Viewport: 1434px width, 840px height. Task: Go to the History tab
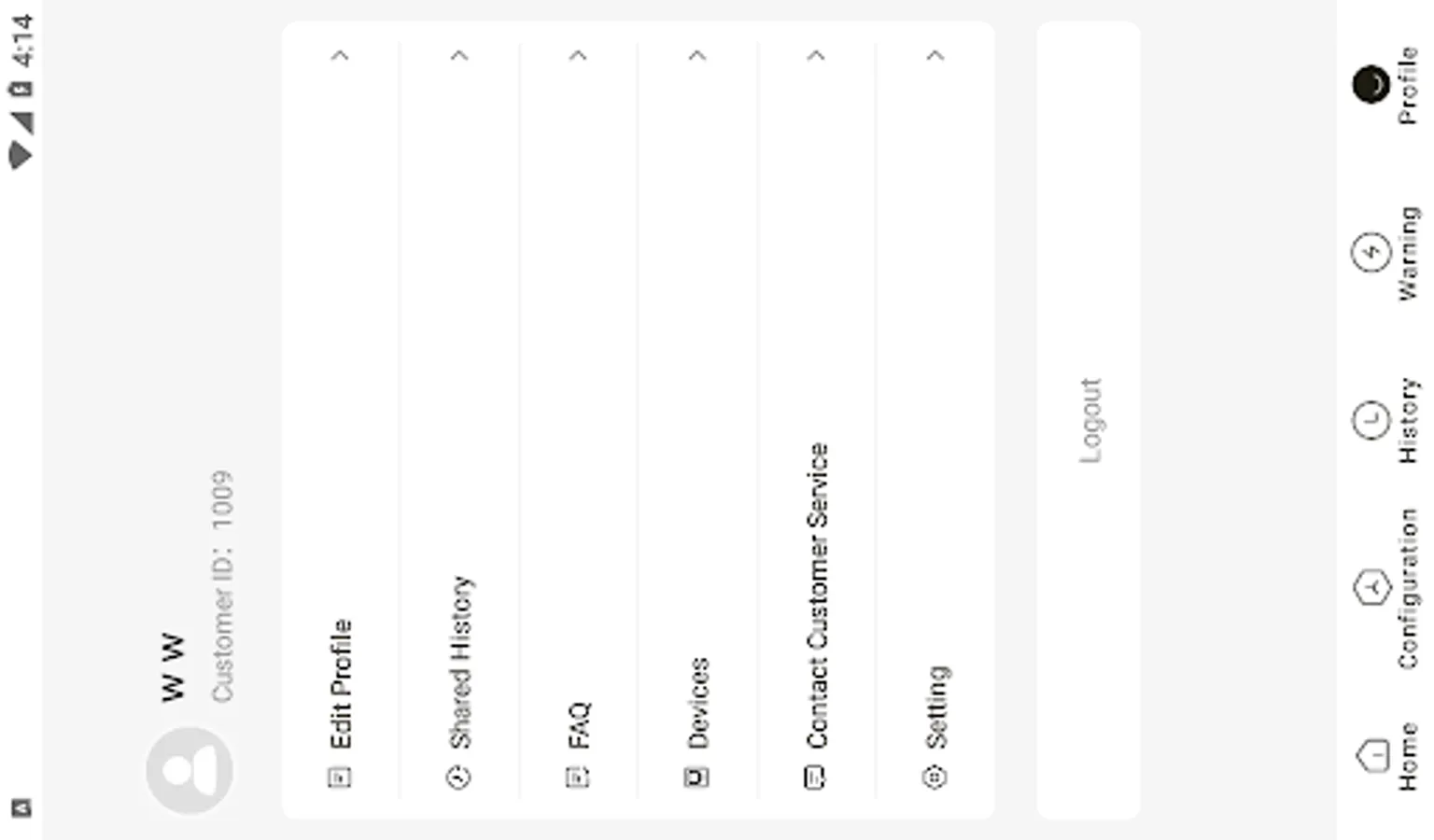pos(1386,421)
